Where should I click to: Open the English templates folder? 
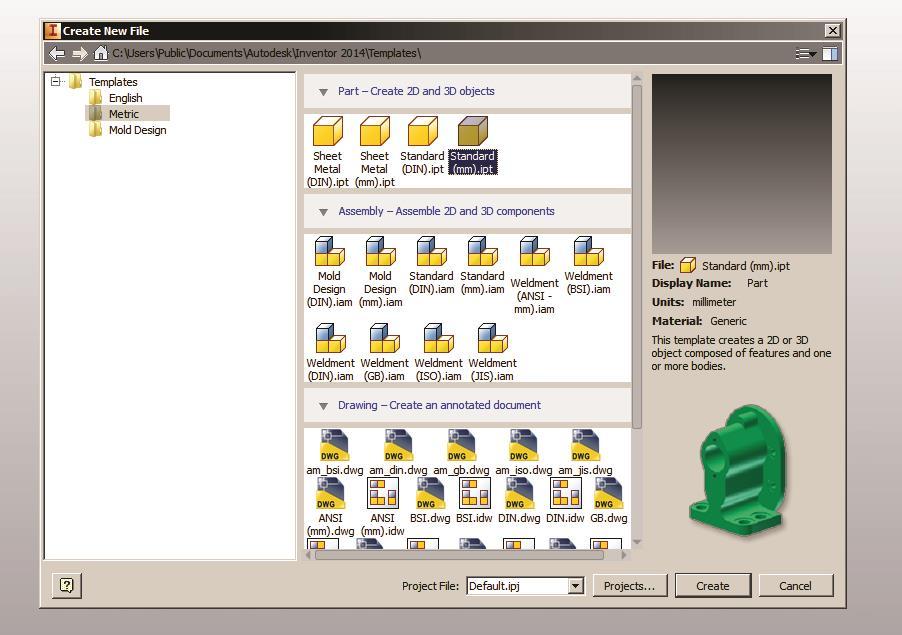click(116, 98)
